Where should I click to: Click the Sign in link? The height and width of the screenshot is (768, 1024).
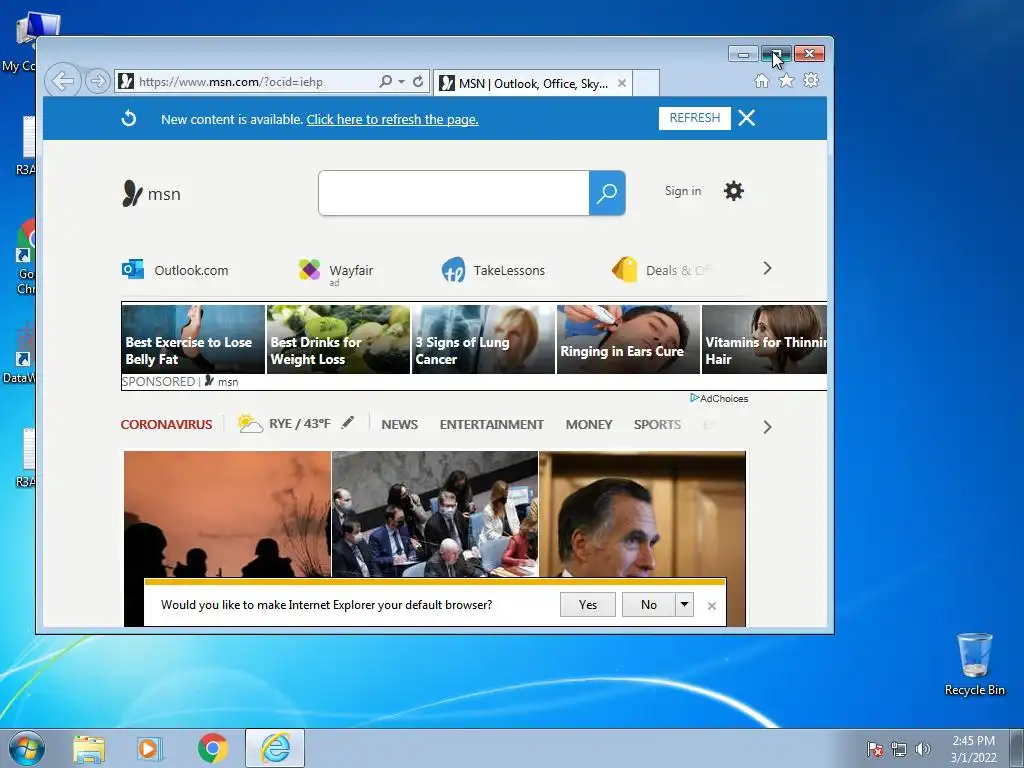[x=683, y=191]
